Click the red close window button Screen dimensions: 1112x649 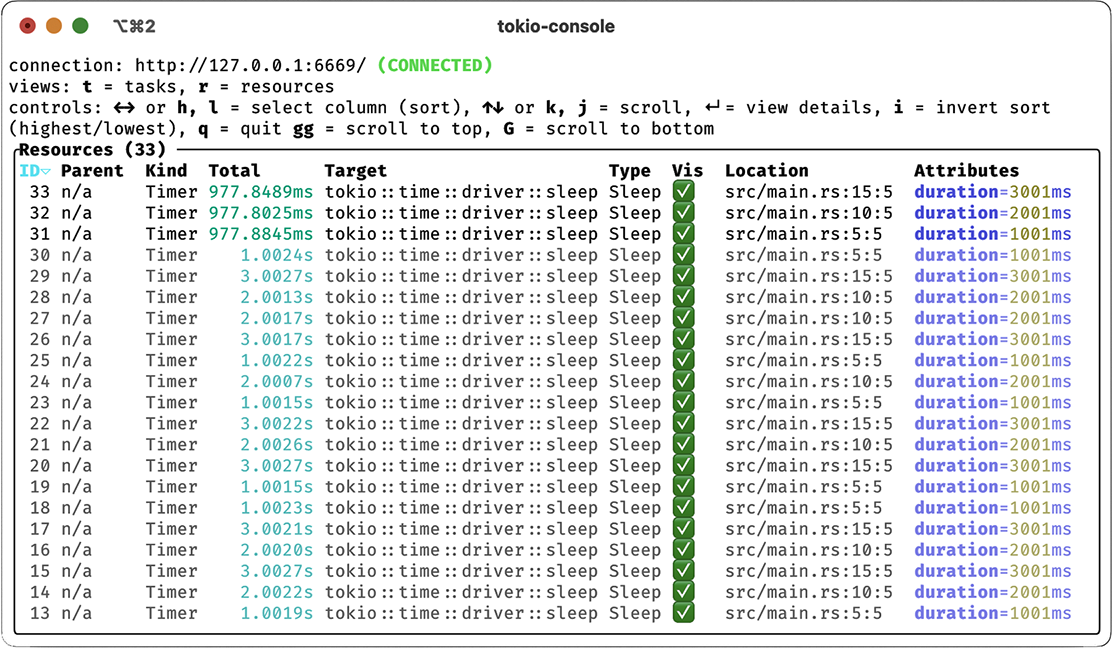(x=28, y=26)
